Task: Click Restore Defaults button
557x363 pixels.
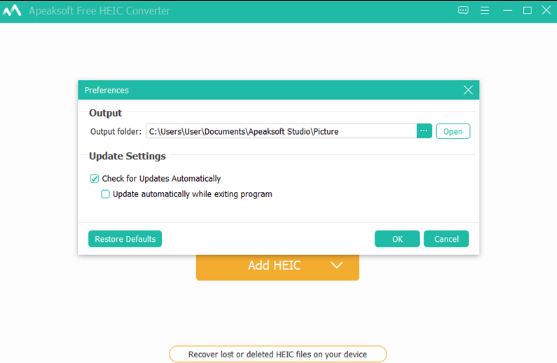Action: click(125, 239)
